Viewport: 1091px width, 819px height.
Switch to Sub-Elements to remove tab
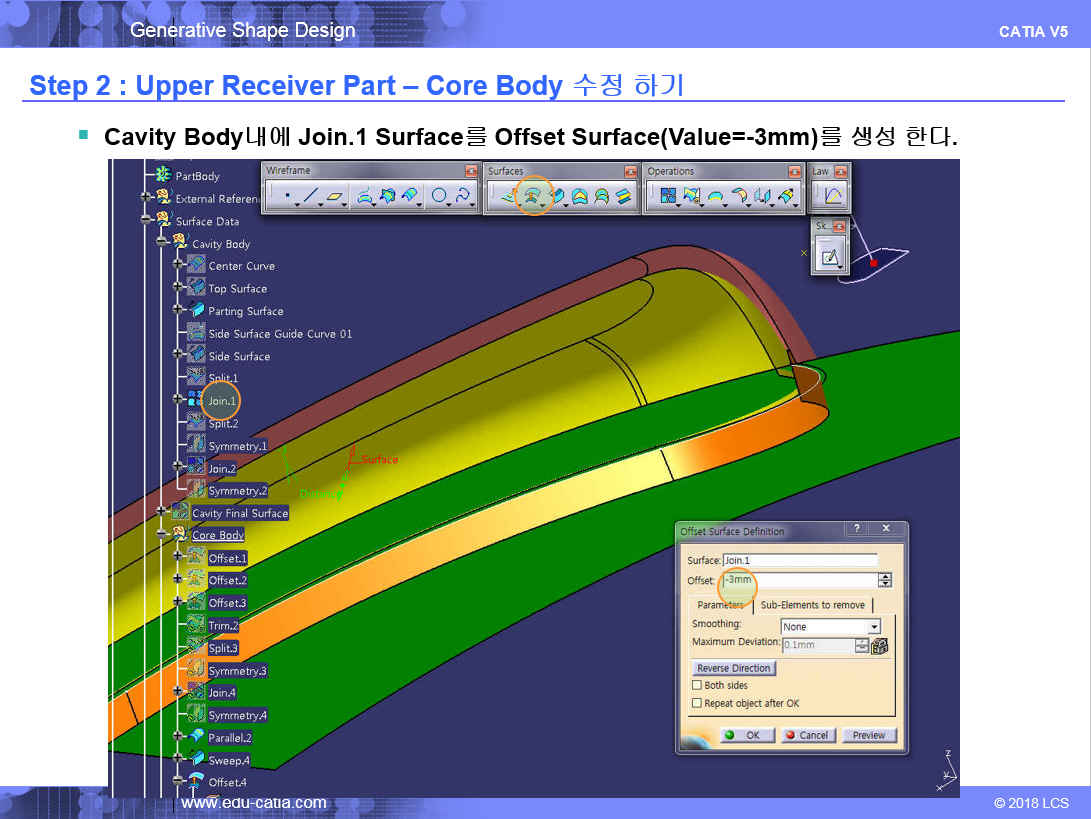click(x=812, y=605)
